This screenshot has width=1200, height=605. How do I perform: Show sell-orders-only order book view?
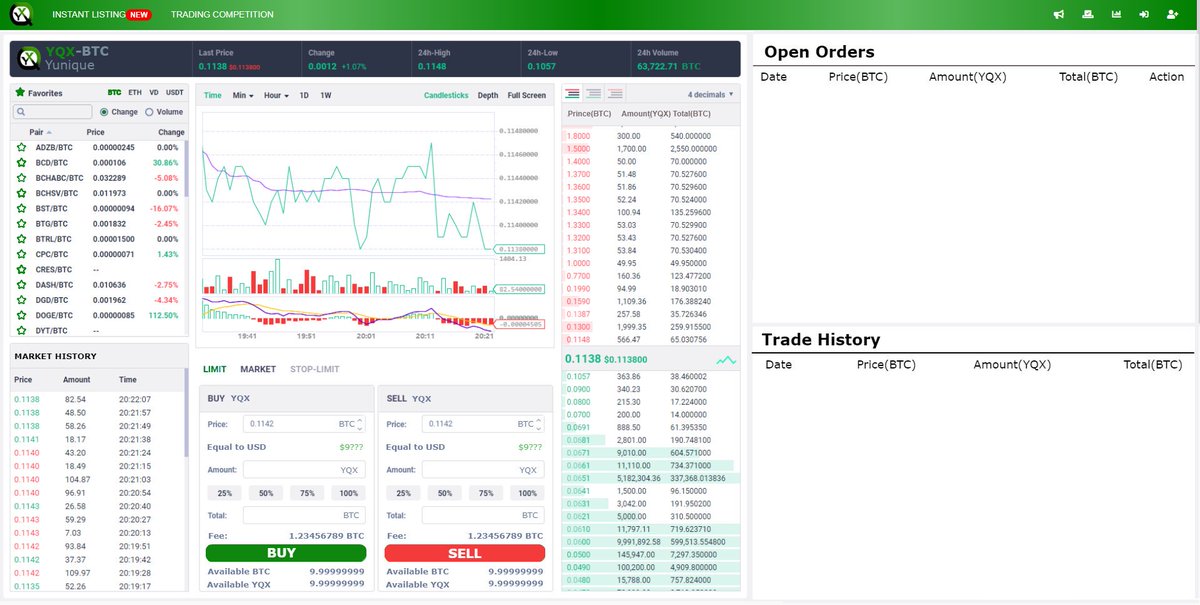617,93
